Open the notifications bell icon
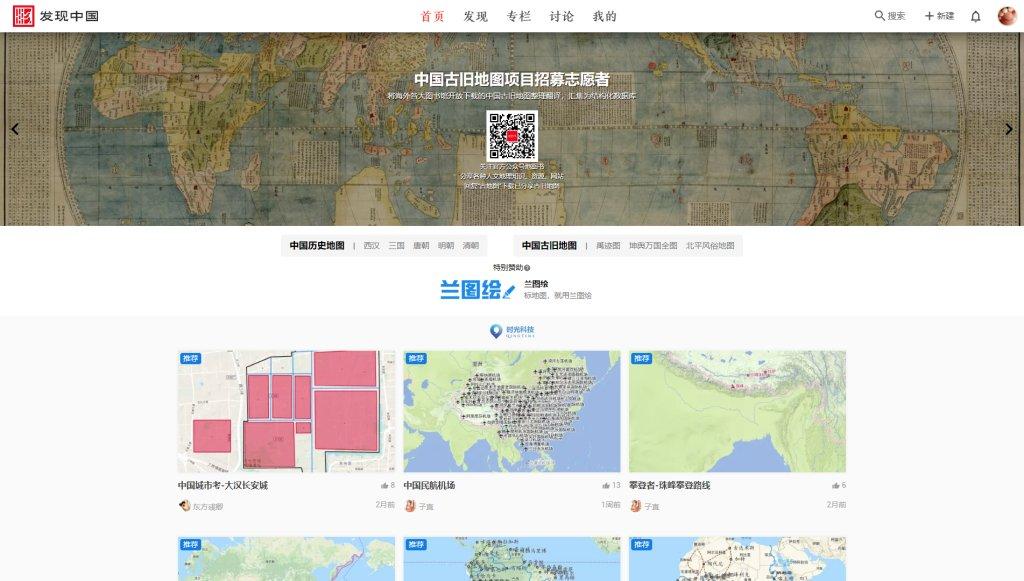Viewport: 1024px width, 581px height. pyautogui.click(x=976, y=16)
